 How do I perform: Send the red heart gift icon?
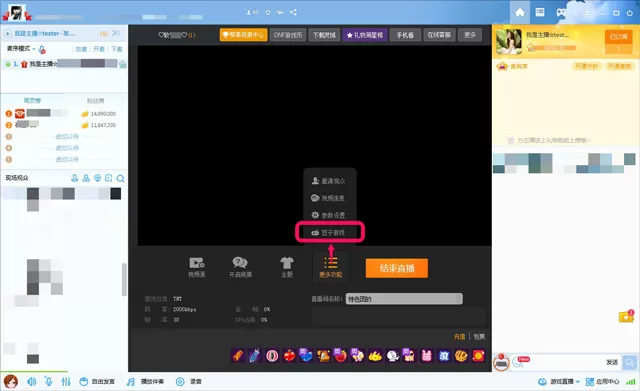click(x=289, y=356)
